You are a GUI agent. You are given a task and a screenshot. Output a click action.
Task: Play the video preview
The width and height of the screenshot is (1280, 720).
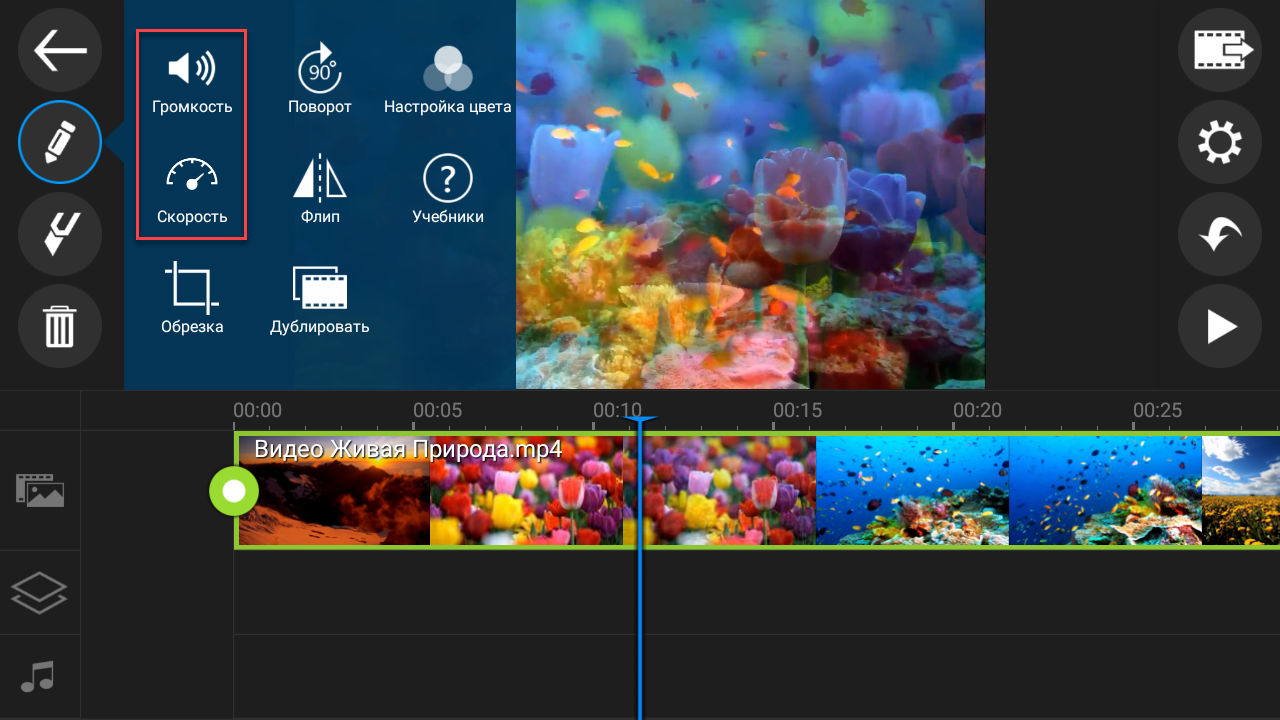point(1219,327)
